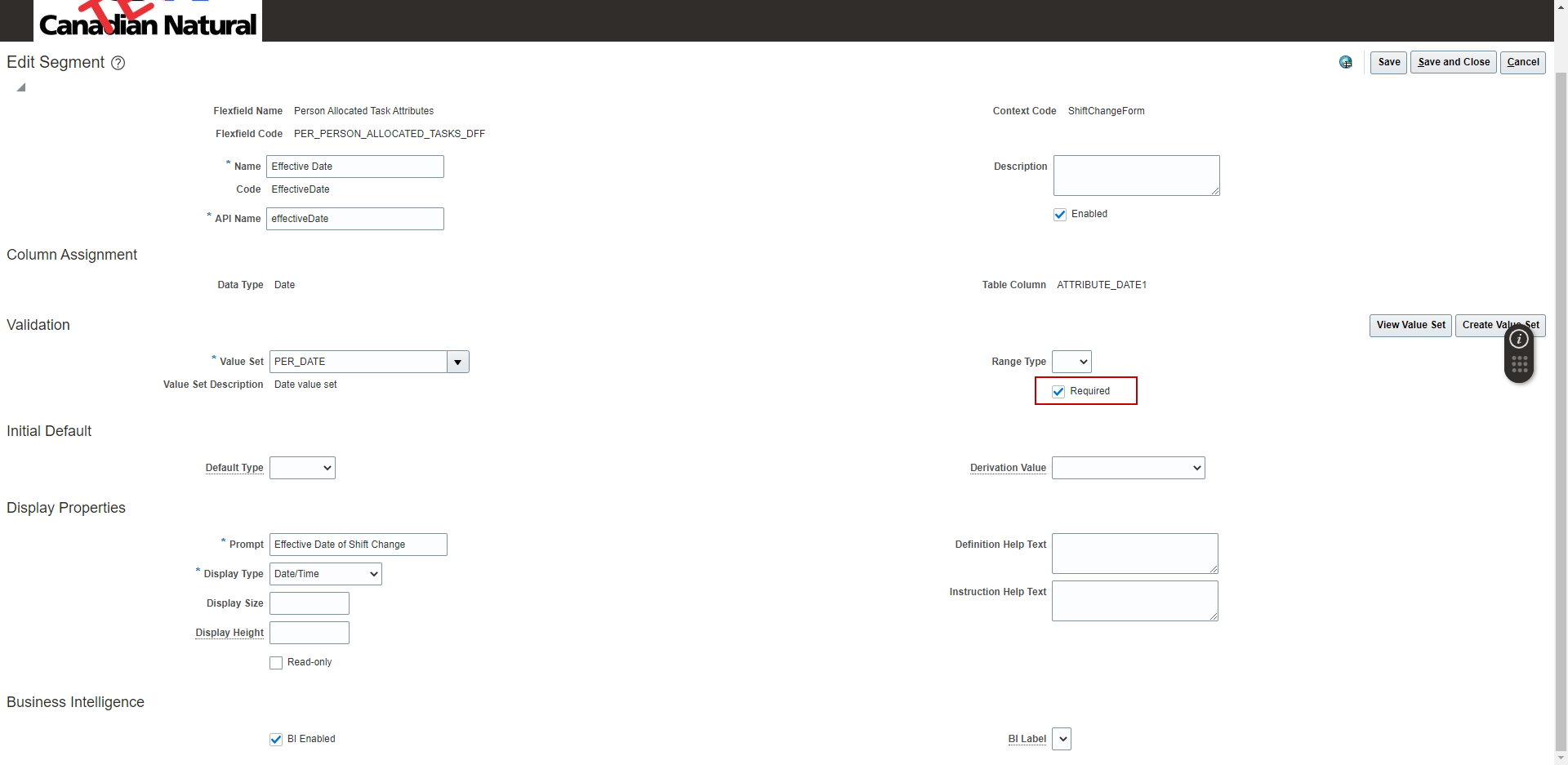Viewport: 1568px width, 765px height.
Task: Click the info icon on the floating widget
Action: click(x=1519, y=338)
